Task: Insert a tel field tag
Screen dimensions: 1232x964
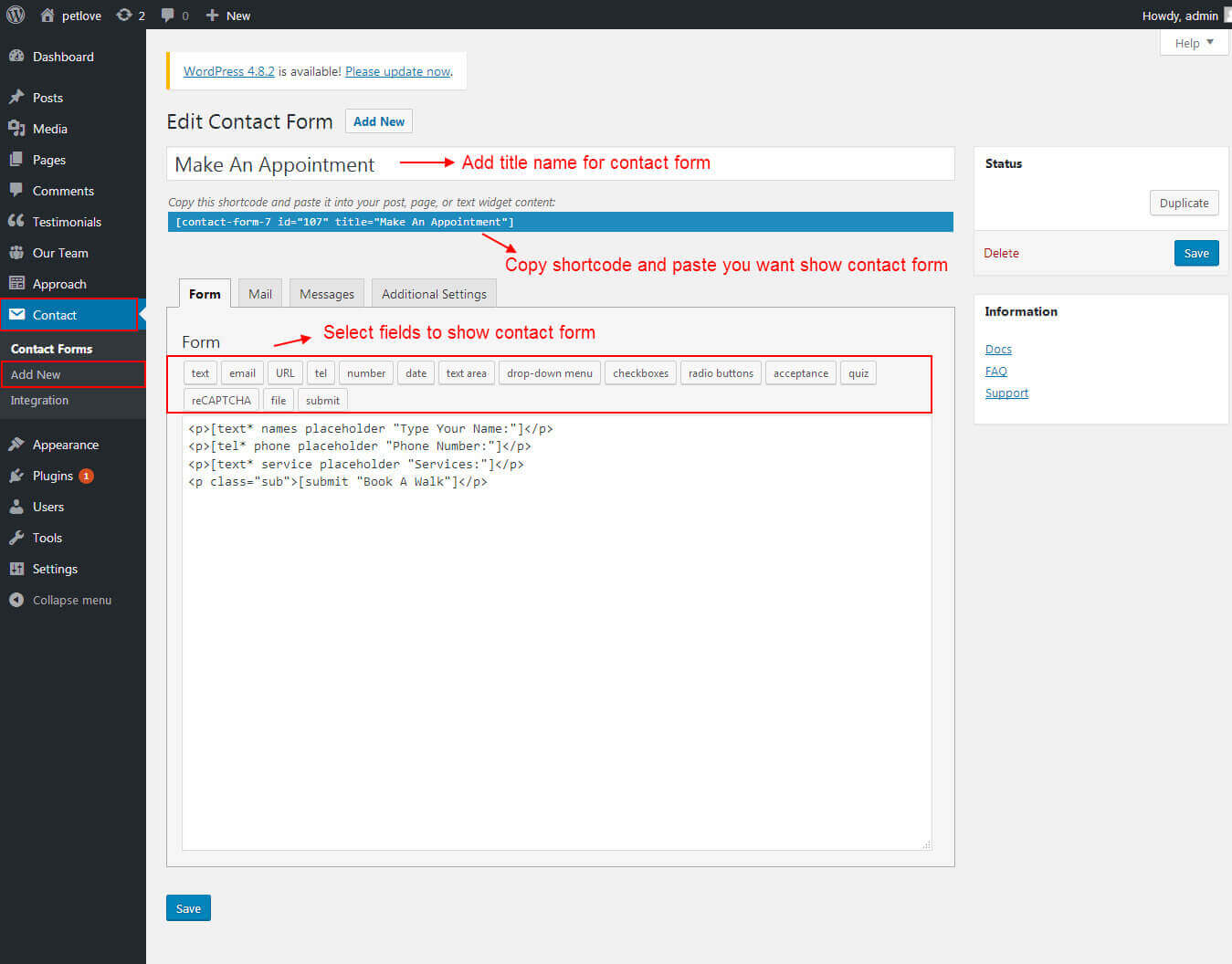Action: tap(321, 372)
